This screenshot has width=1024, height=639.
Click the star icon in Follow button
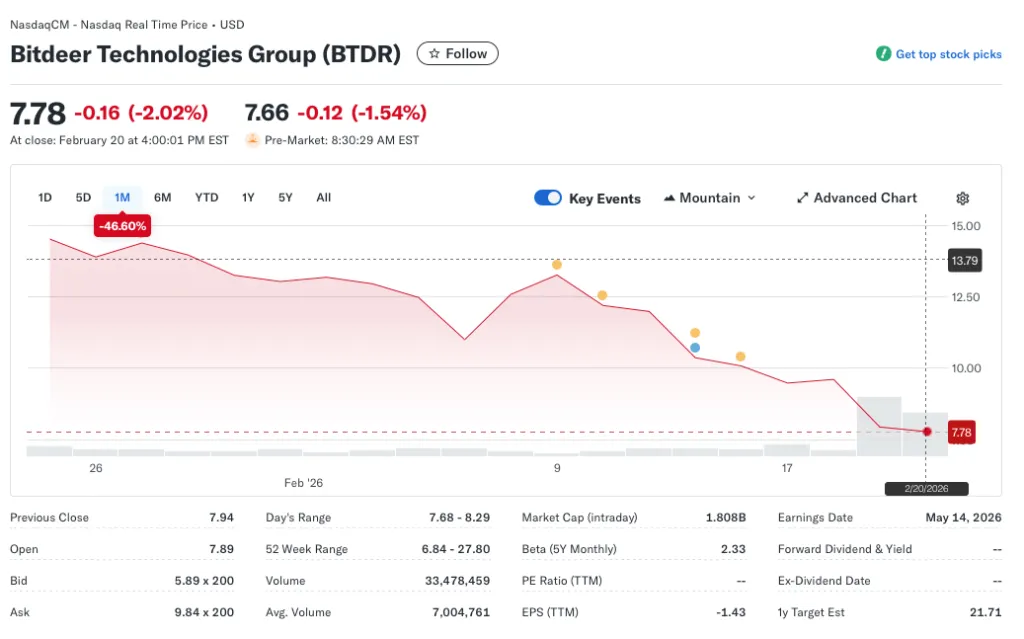(434, 54)
